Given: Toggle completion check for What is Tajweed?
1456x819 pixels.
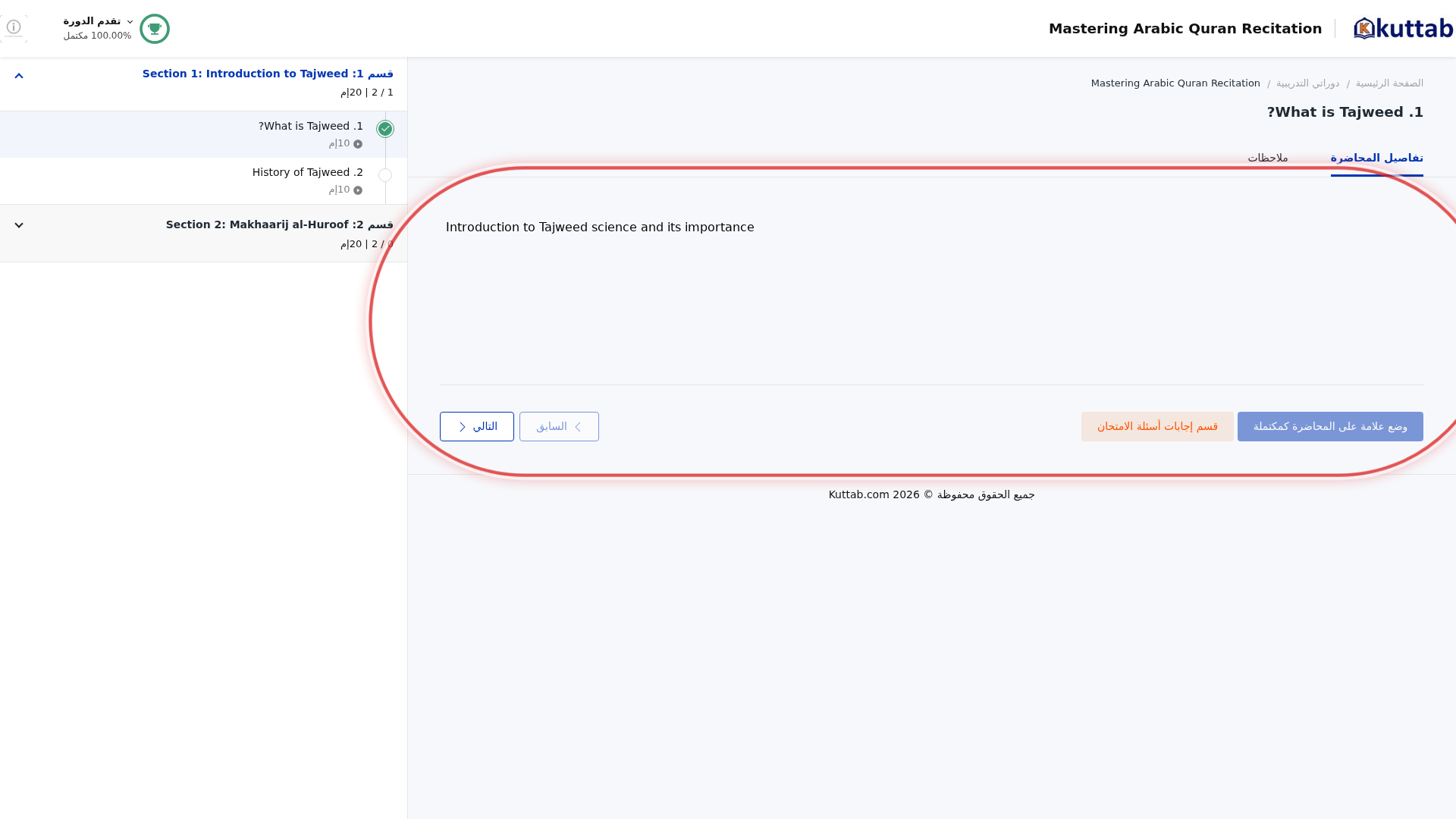Looking at the screenshot, I should (x=385, y=129).
